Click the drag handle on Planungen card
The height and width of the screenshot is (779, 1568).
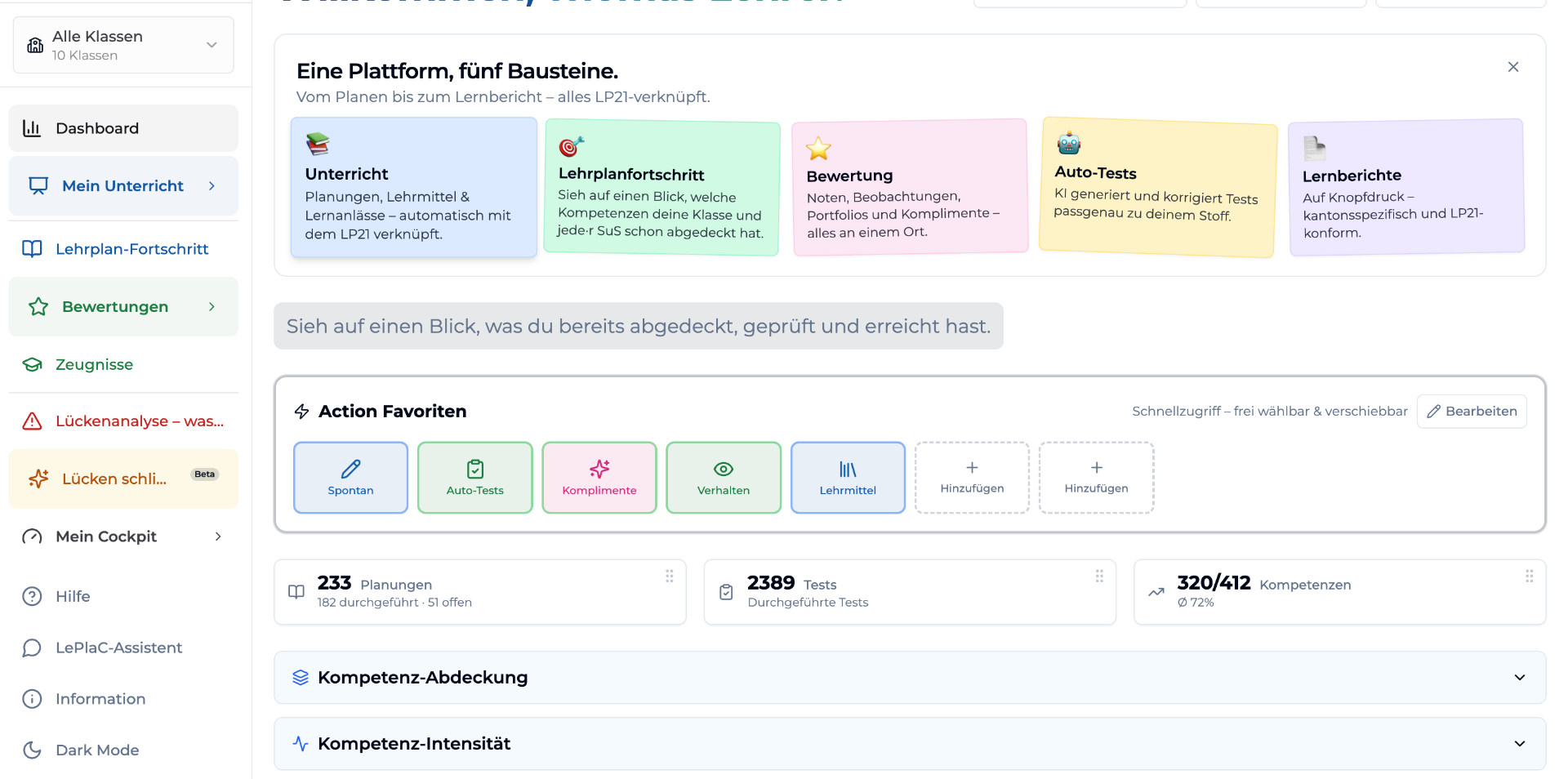coord(670,576)
